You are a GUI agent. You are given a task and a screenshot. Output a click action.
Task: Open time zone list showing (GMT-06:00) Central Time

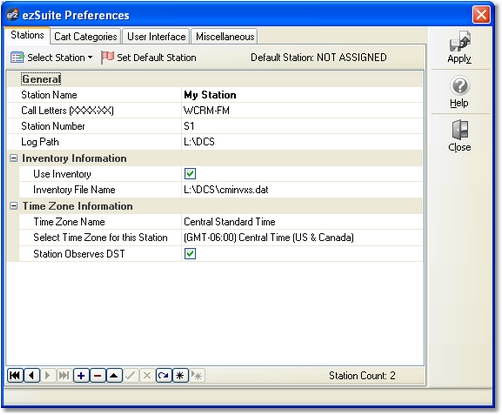click(302, 238)
